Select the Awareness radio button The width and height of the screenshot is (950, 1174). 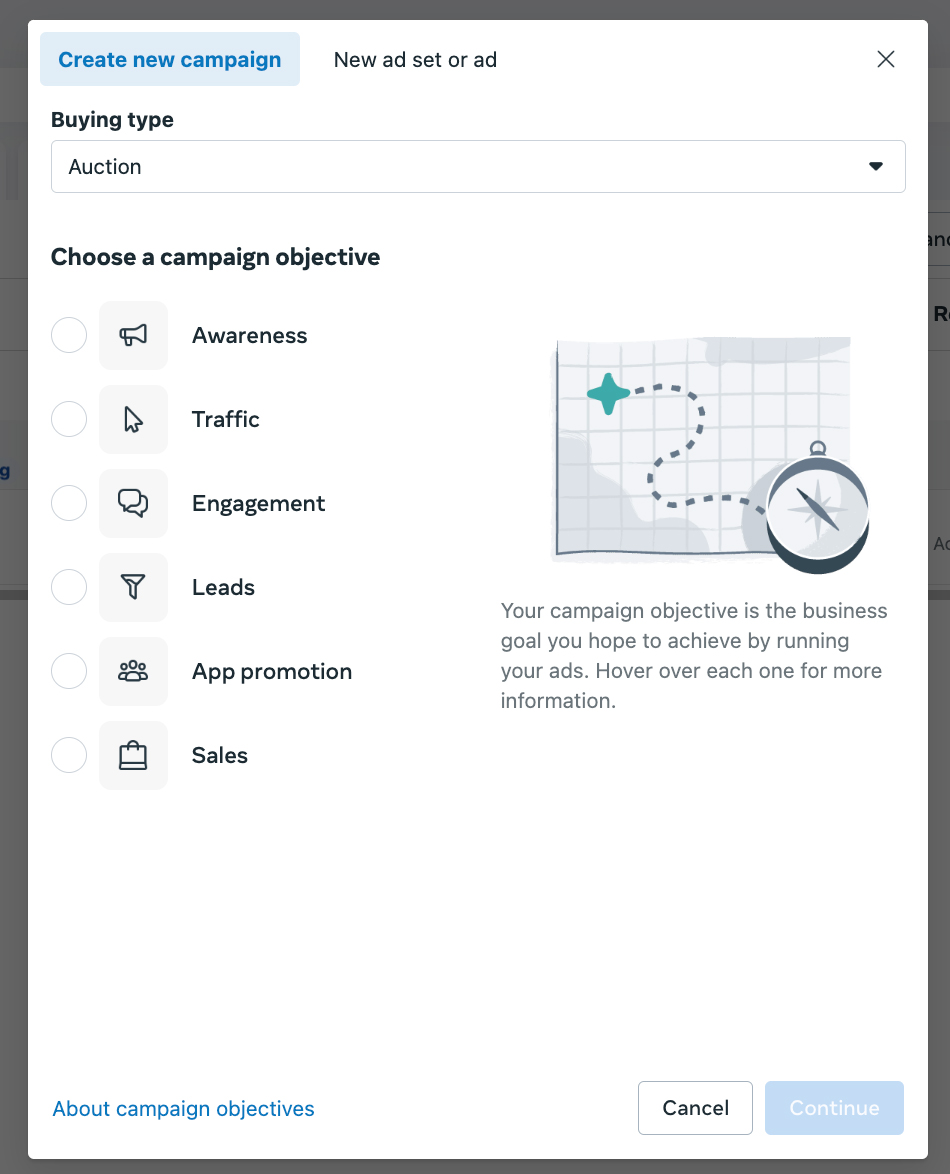coord(69,336)
